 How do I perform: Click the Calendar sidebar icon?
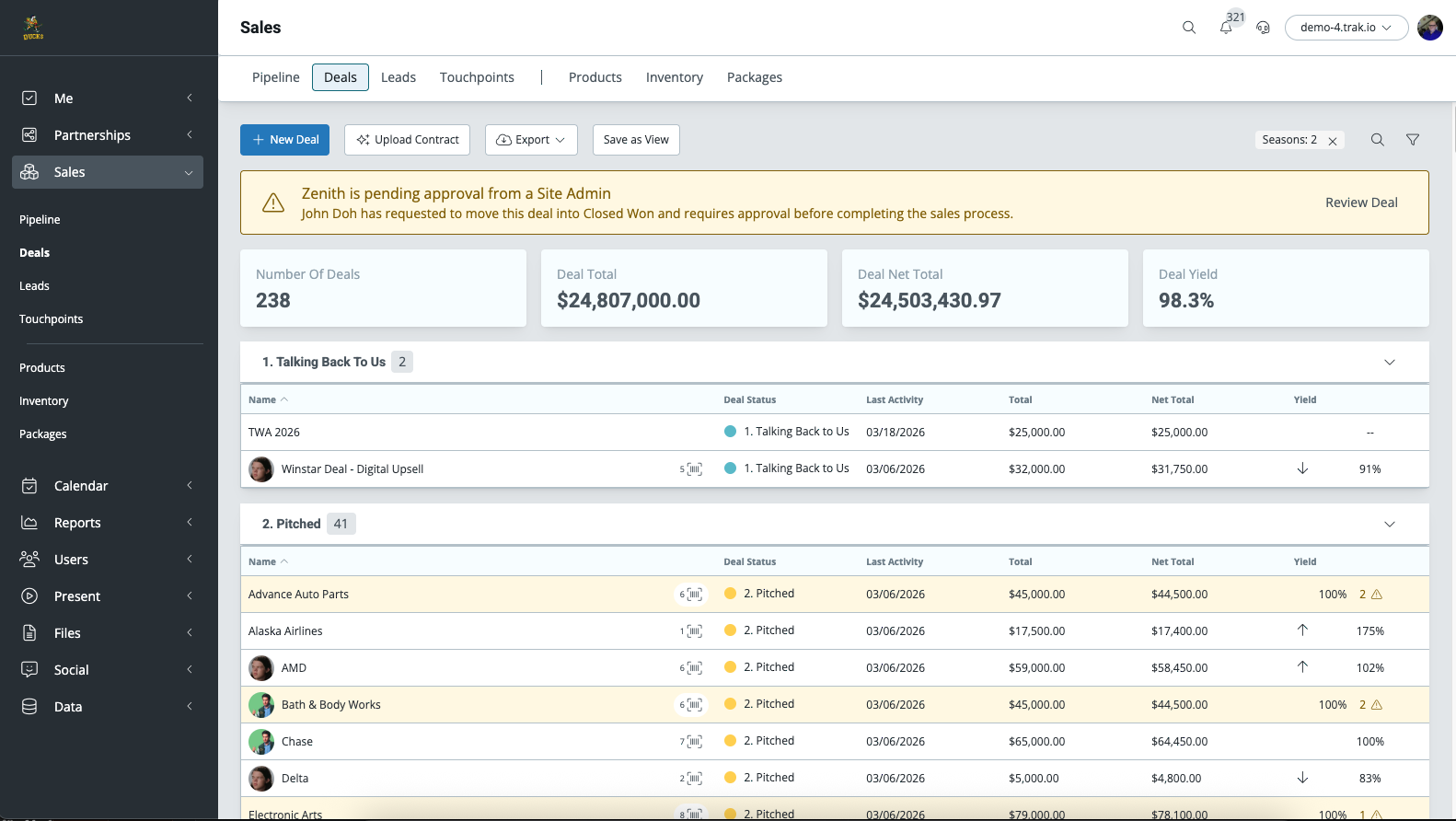pos(29,486)
